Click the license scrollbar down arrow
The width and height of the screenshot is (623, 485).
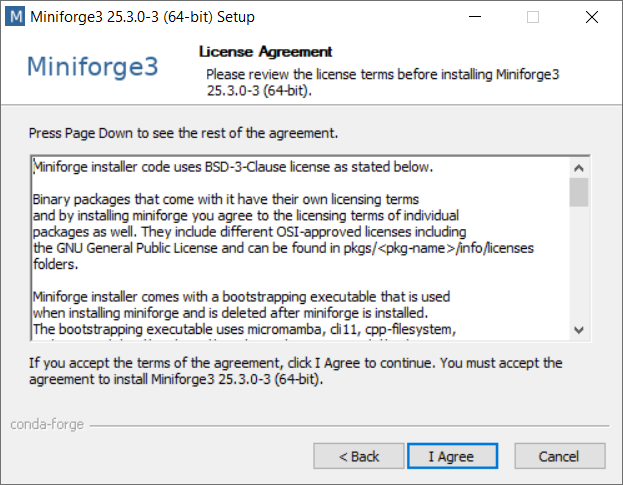point(578,330)
